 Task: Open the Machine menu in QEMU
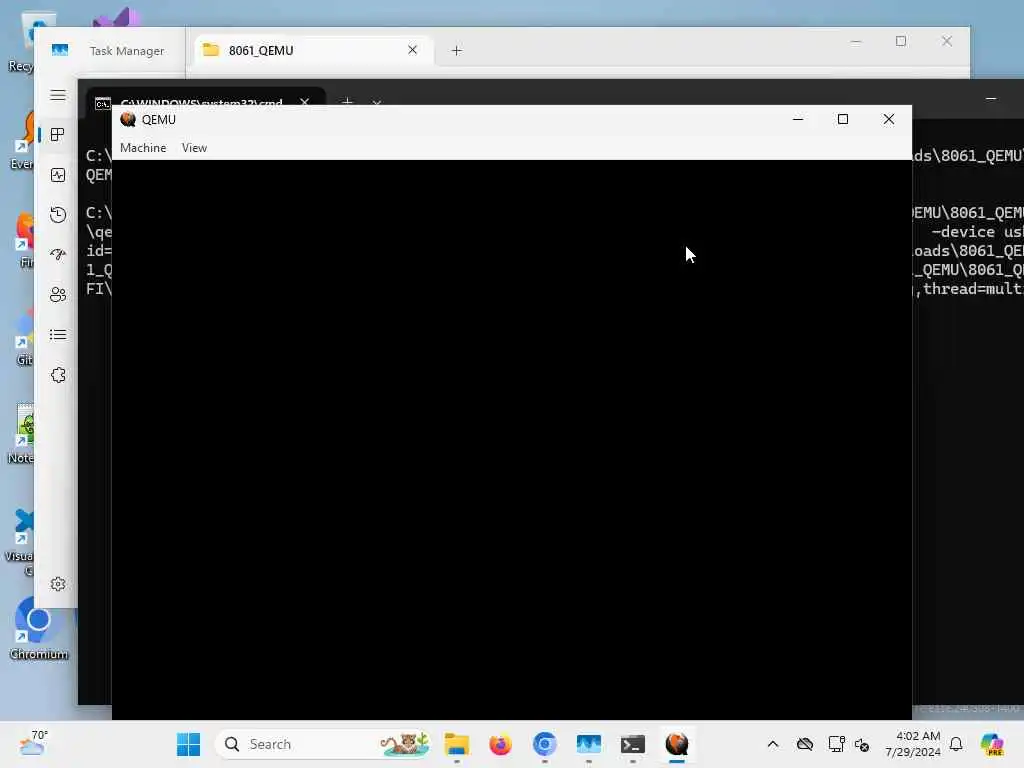[x=143, y=148]
